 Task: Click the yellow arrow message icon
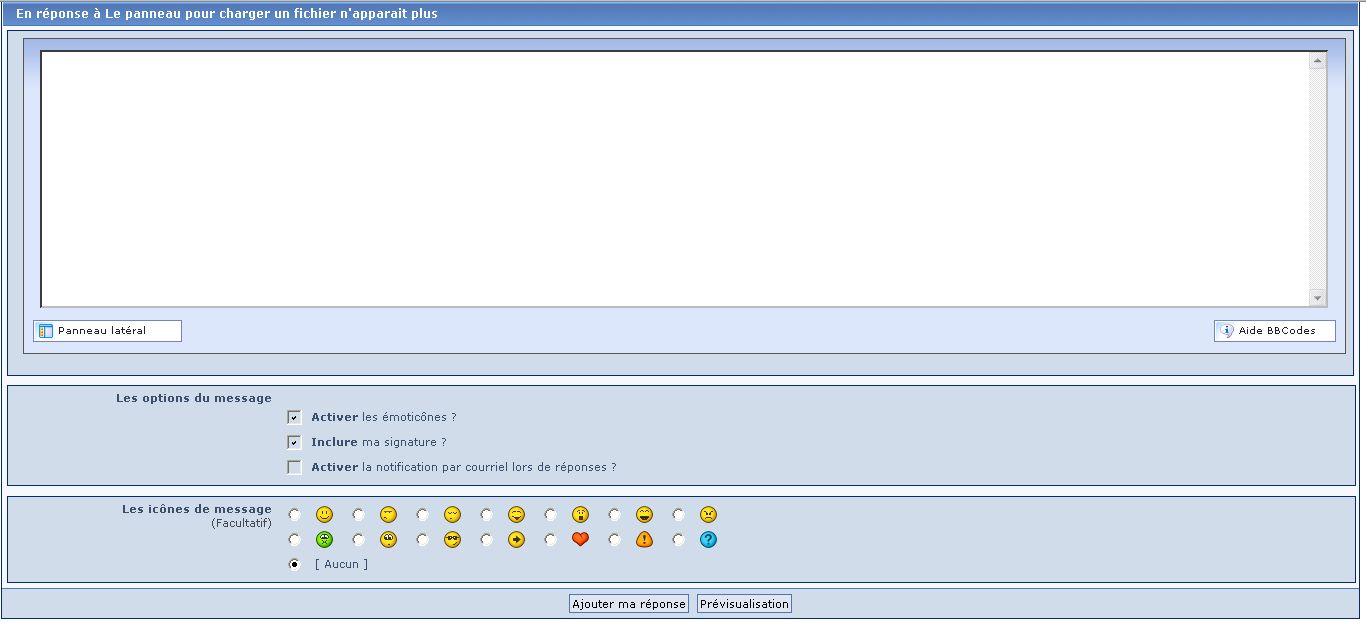516,539
